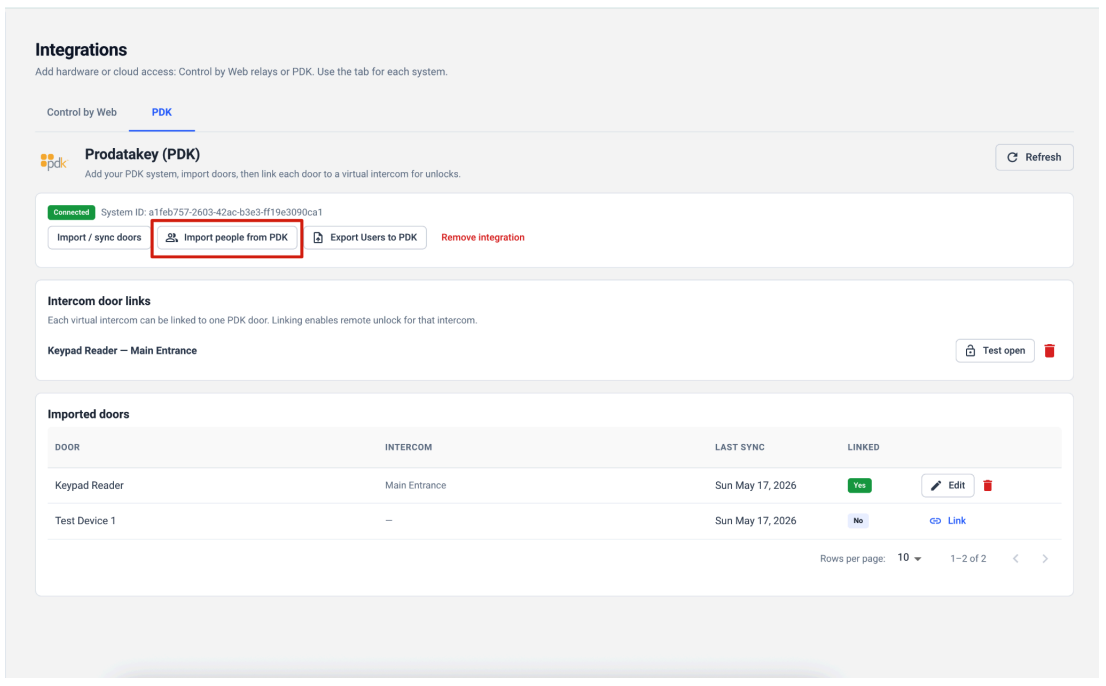This screenshot has width=1106, height=686.
Task: Click Test open button
Action: click(995, 350)
